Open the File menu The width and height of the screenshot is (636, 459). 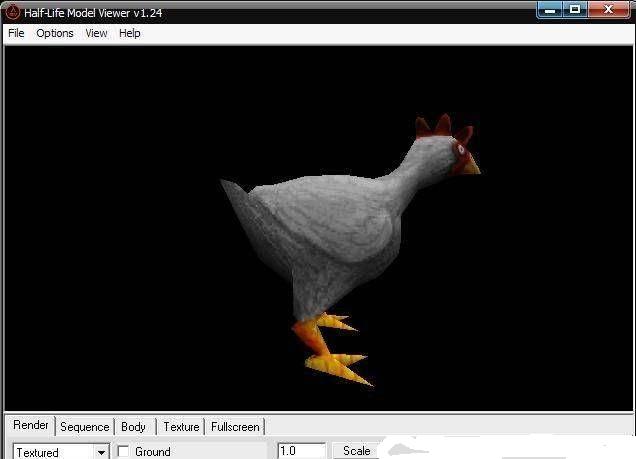tap(16, 33)
